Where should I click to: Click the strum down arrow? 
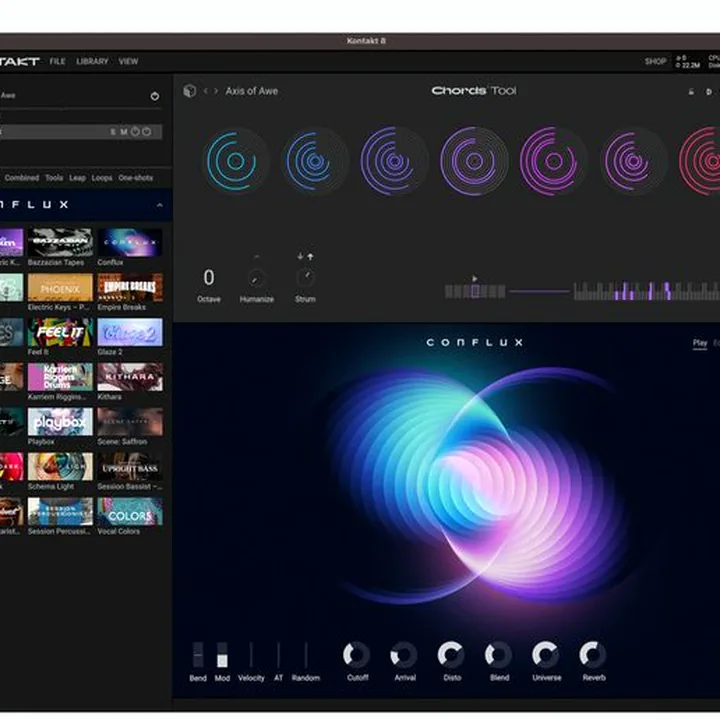300,256
